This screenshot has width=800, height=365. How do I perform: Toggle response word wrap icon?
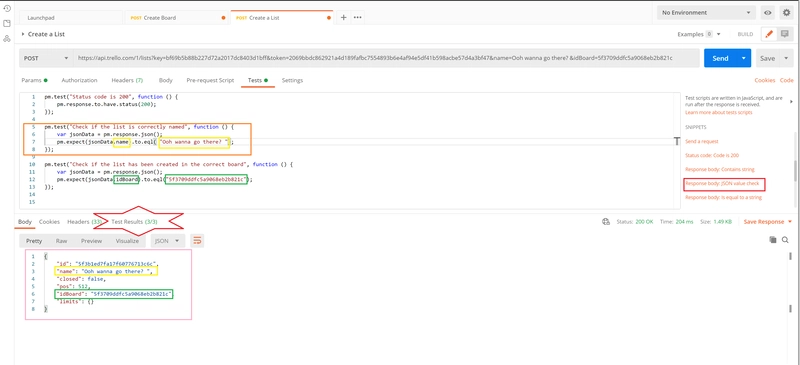pyautogui.click(x=197, y=240)
